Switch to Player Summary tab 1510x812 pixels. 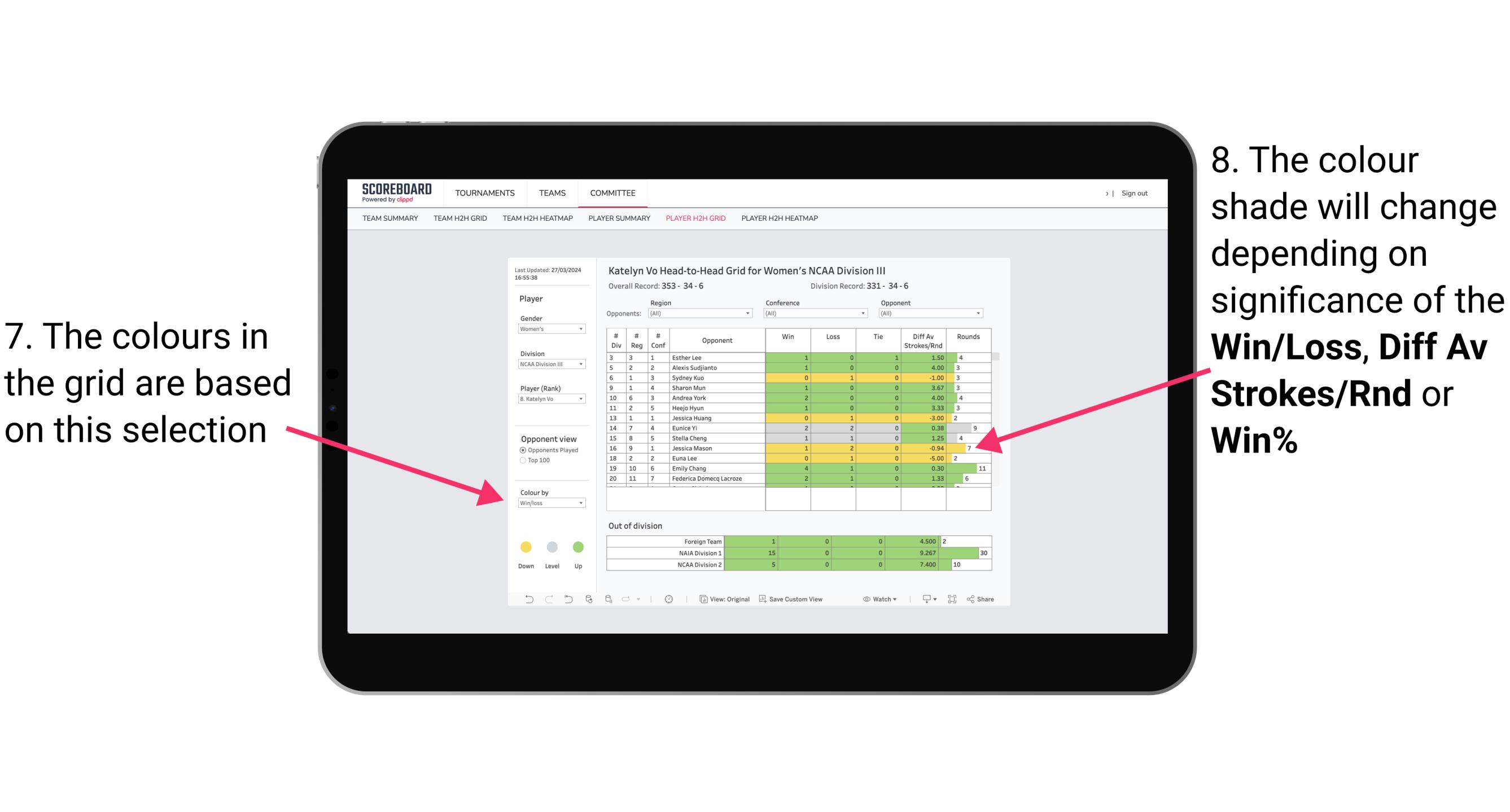coord(616,221)
